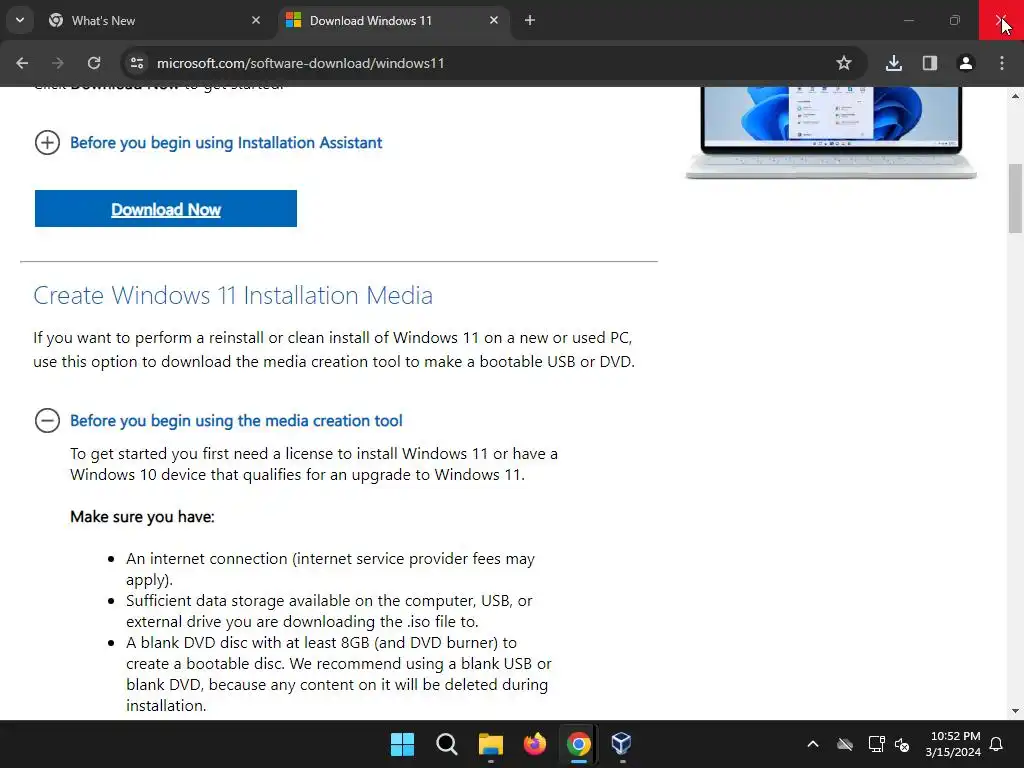1024x768 pixels.
Task: Open a new tab with plus icon
Action: tap(530, 21)
